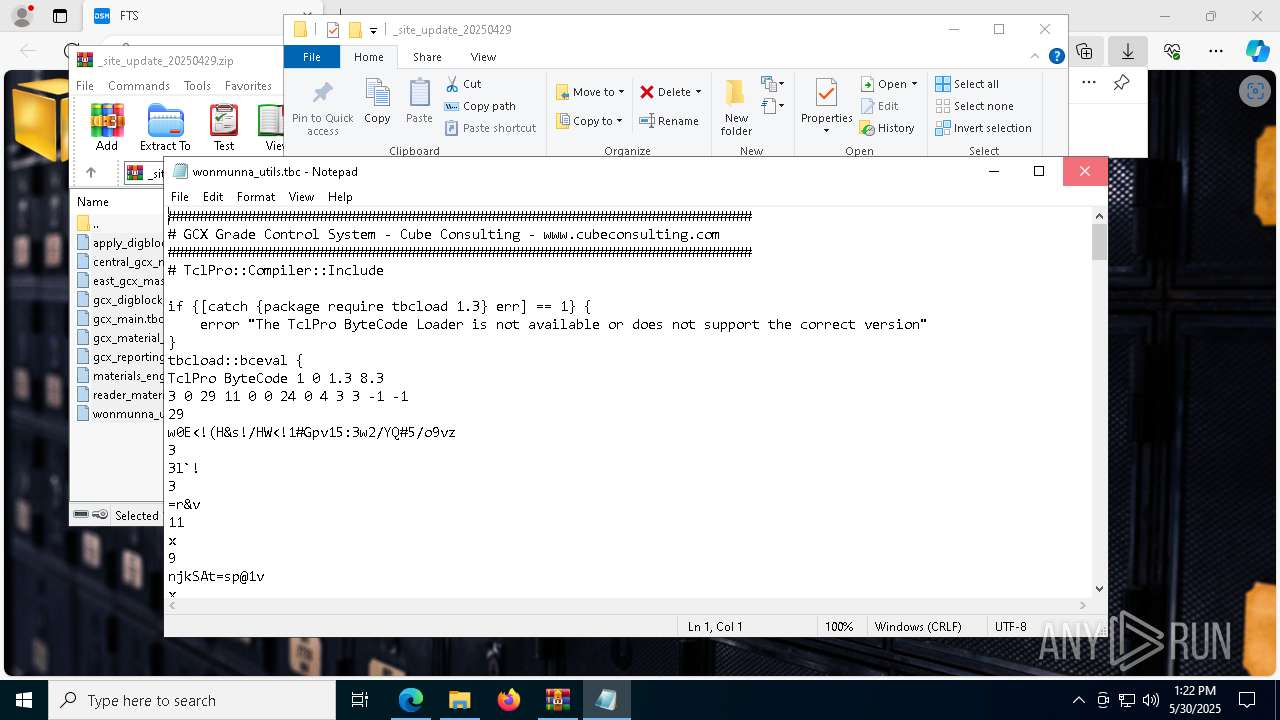1280x720 pixels.
Task: Click Select none in Explorer ribbon
Action: click(x=974, y=106)
